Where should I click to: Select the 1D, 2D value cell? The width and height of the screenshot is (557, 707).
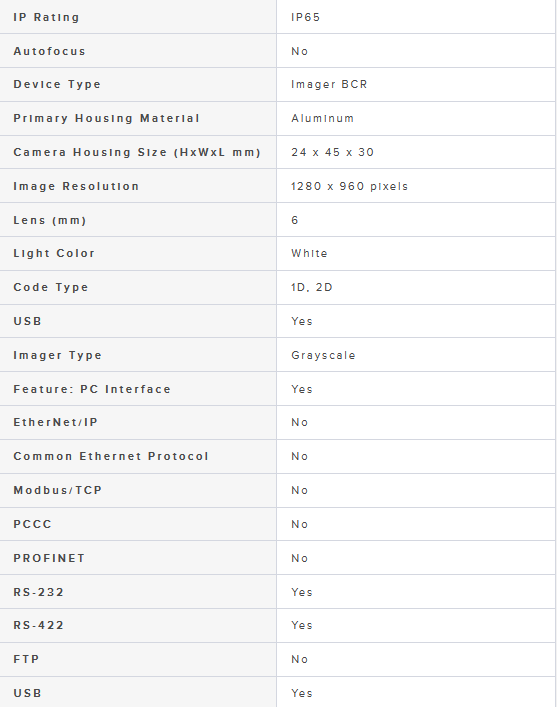[416, 287]
